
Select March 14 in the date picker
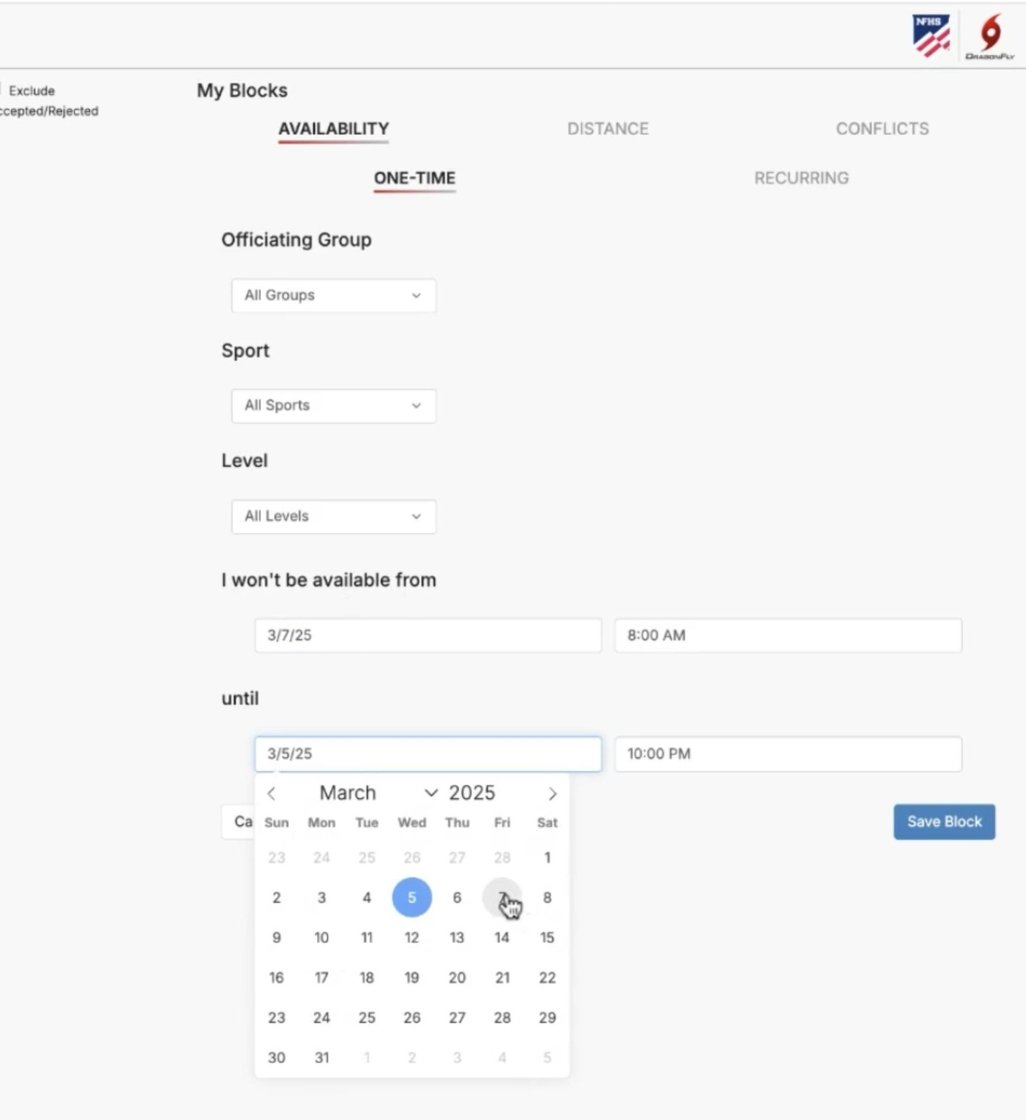(x=502, y=938)
